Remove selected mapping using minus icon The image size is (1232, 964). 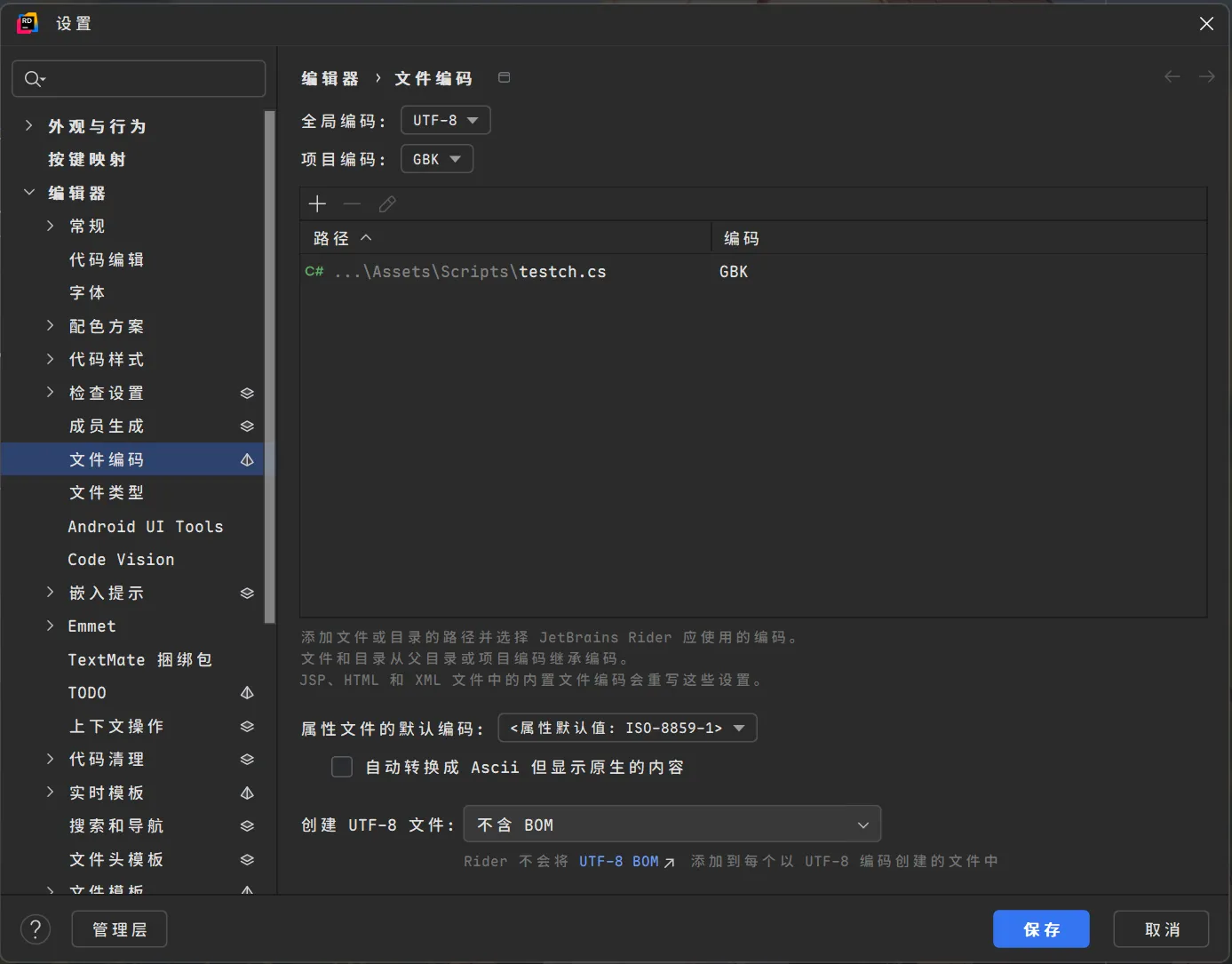pyautogui.click(x=352, y=203)
